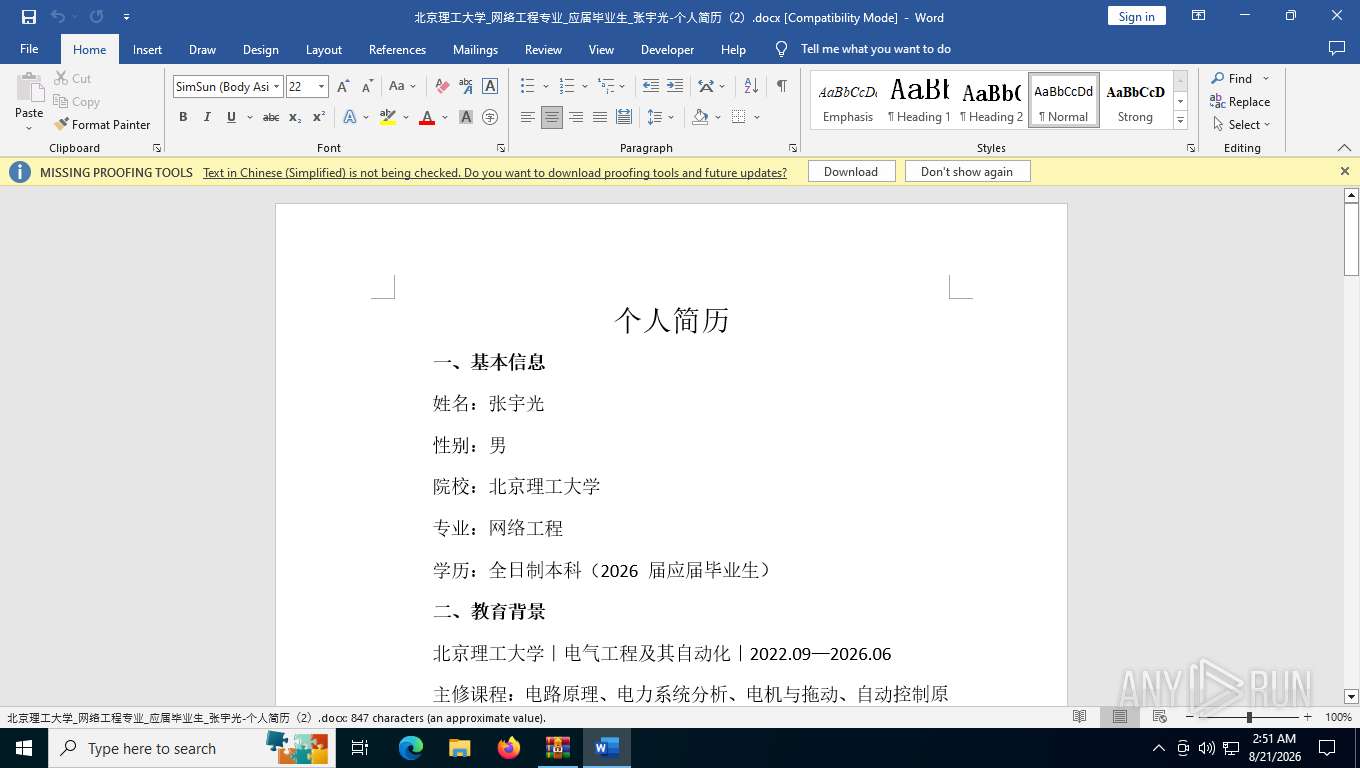Click the Phonetic Guide icon
The width and height of the screenshot is (1360, 768).
tap(465, 87)
